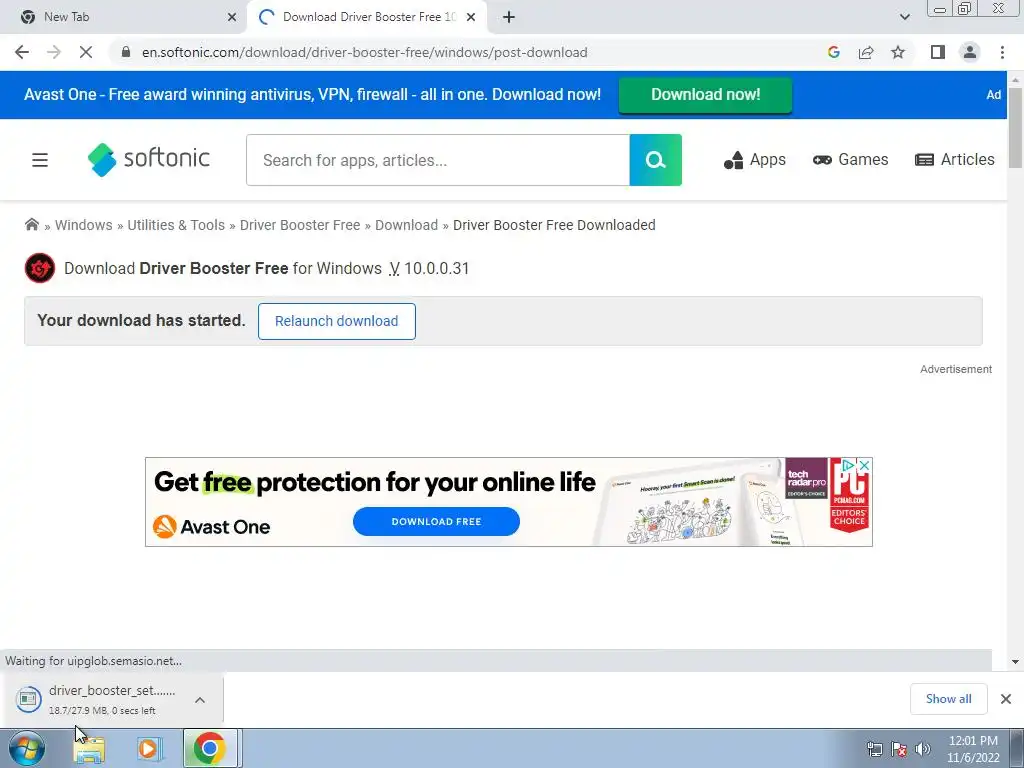
Task: Click the volume speaker tray icon
Action: pos(922,749)
